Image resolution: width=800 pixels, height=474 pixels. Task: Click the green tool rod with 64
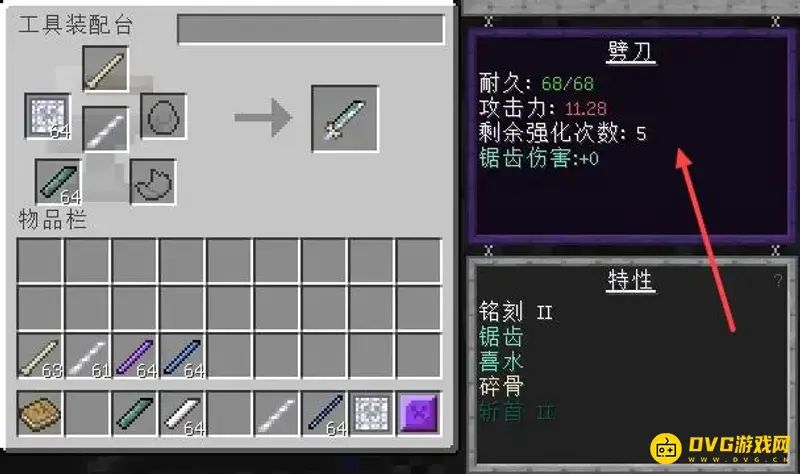tap(58, 182)
